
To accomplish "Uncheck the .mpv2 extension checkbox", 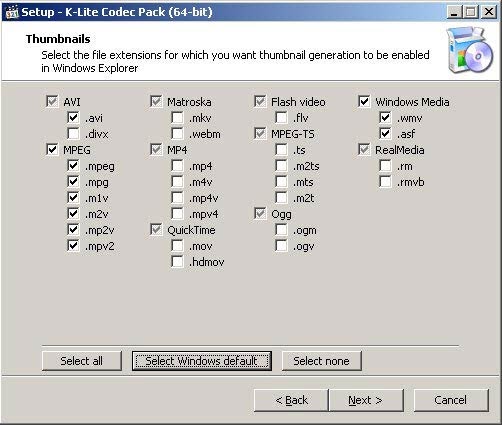I will [x=73, y=246].
